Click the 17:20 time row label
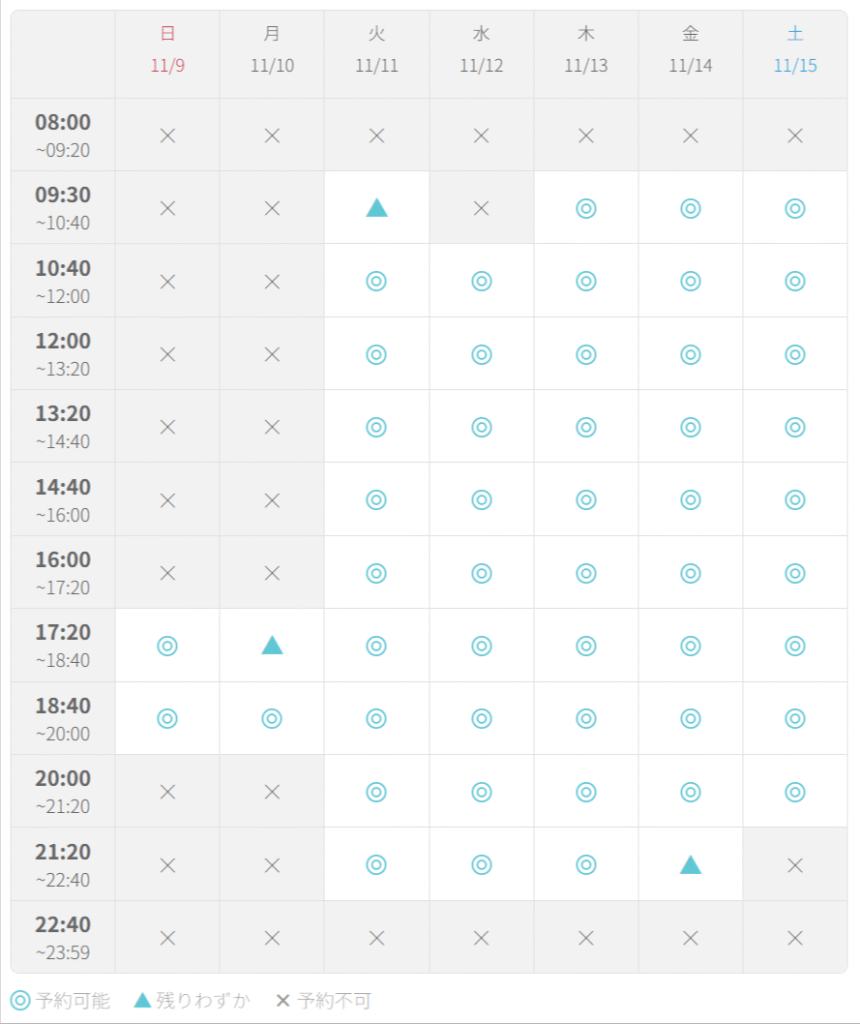 63,645
